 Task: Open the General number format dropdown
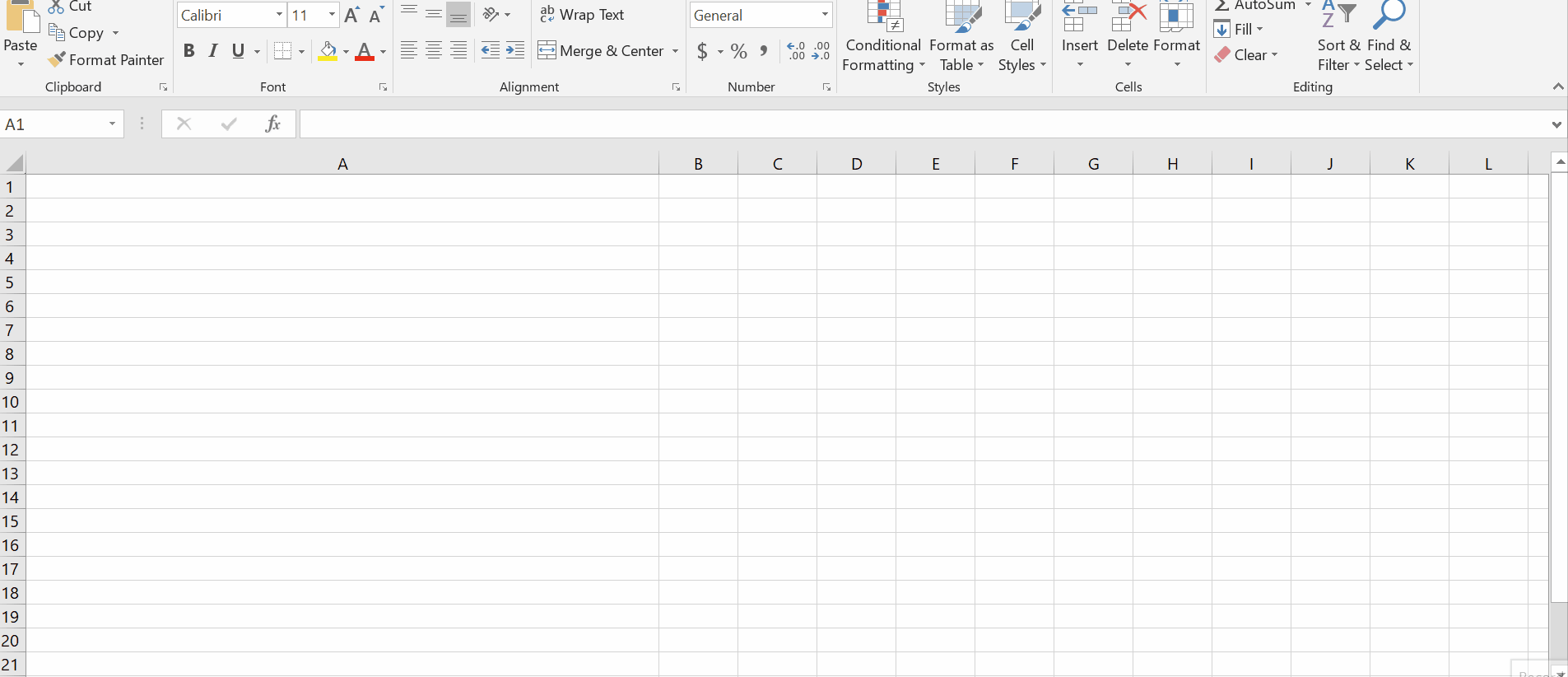[x=825, y=15]
